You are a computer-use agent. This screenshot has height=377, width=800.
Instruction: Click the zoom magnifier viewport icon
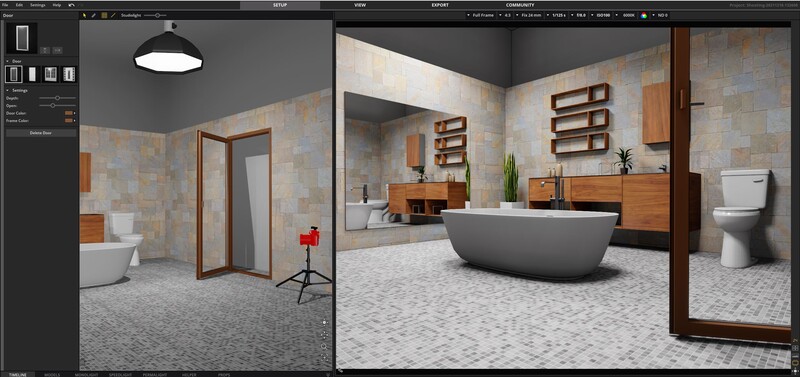tap(324, 346)
